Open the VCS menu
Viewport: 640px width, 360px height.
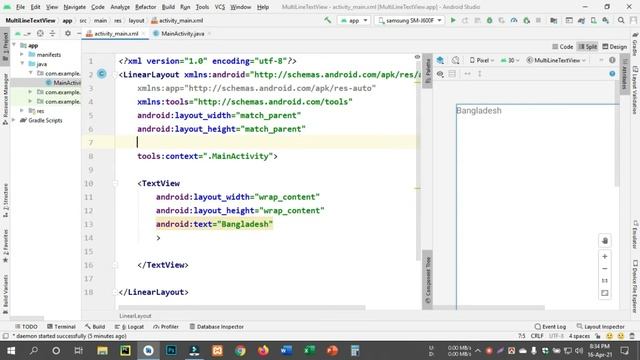220,7
